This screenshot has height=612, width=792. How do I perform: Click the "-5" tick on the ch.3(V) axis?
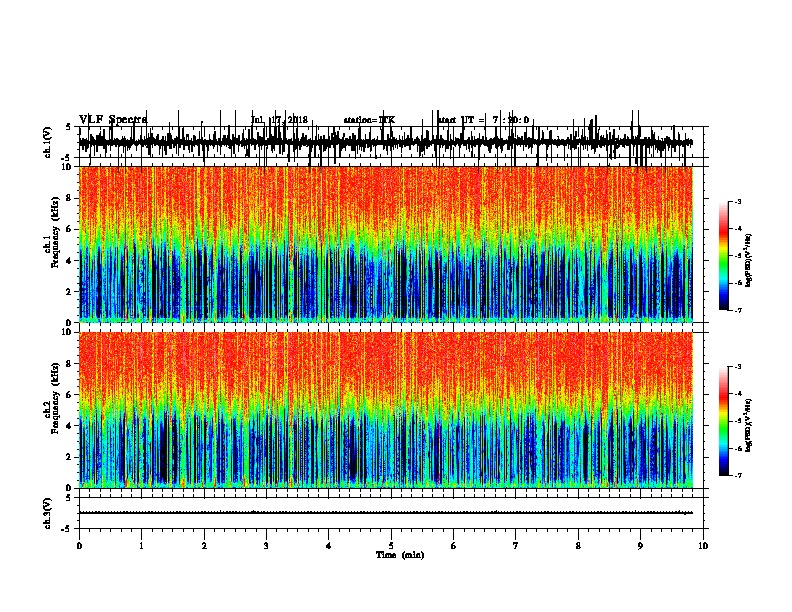67,529
